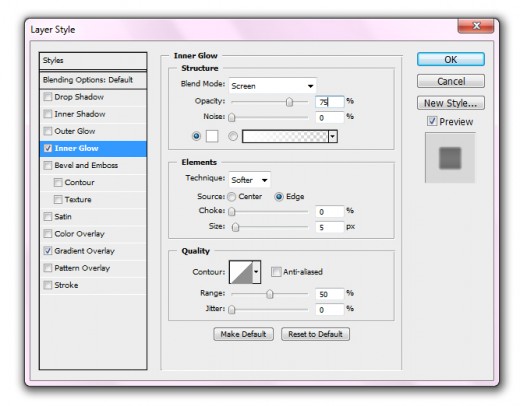520x406 pixels.
Task: Open the Styles list entry
Action: 93,61
